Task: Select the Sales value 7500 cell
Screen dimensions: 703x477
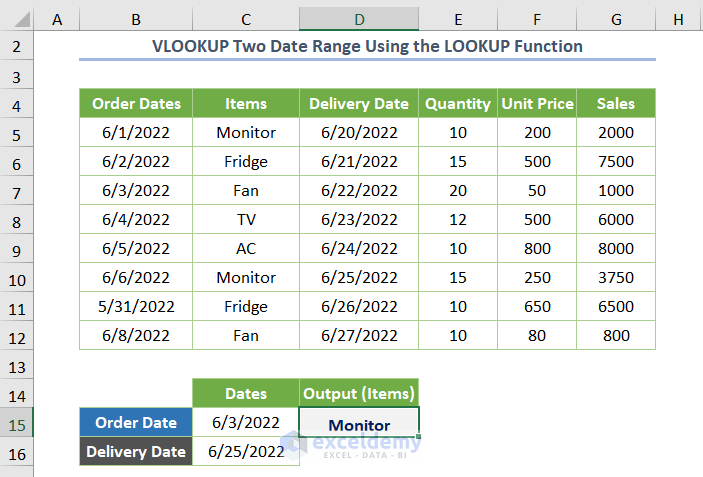Action: tap(616, 161)
